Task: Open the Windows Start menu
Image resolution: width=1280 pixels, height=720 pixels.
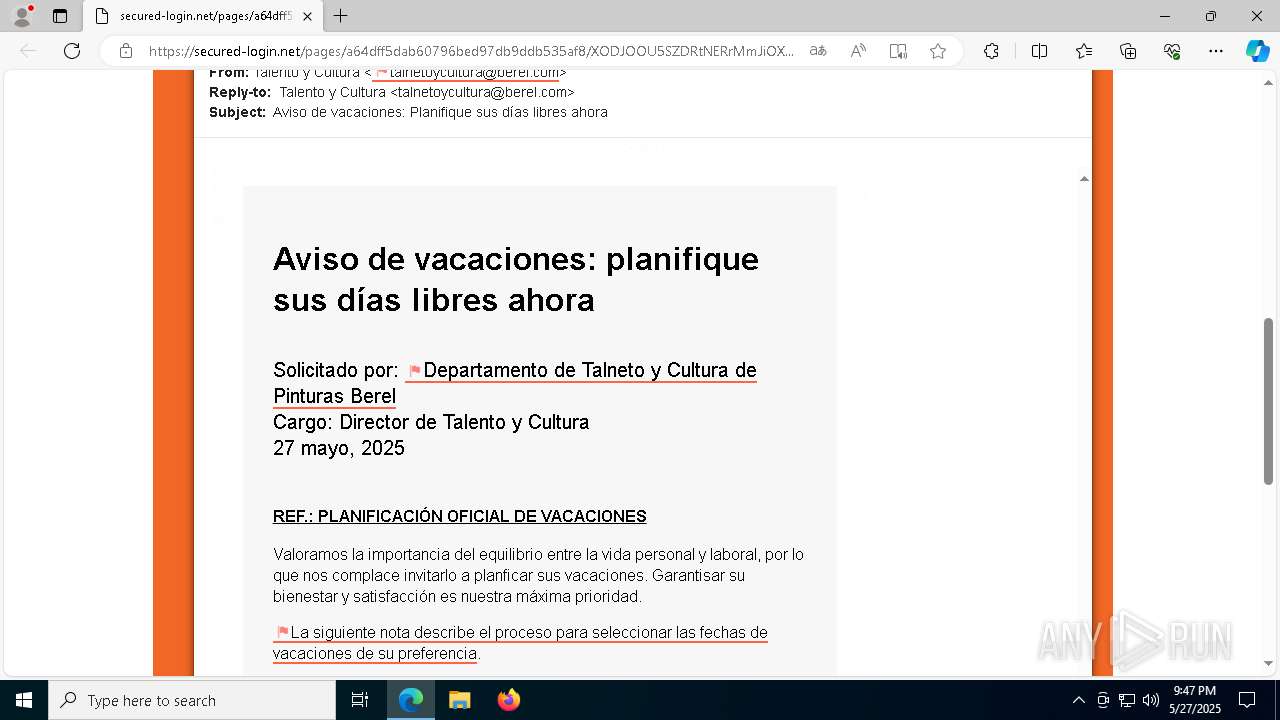Action: (24, 700)
